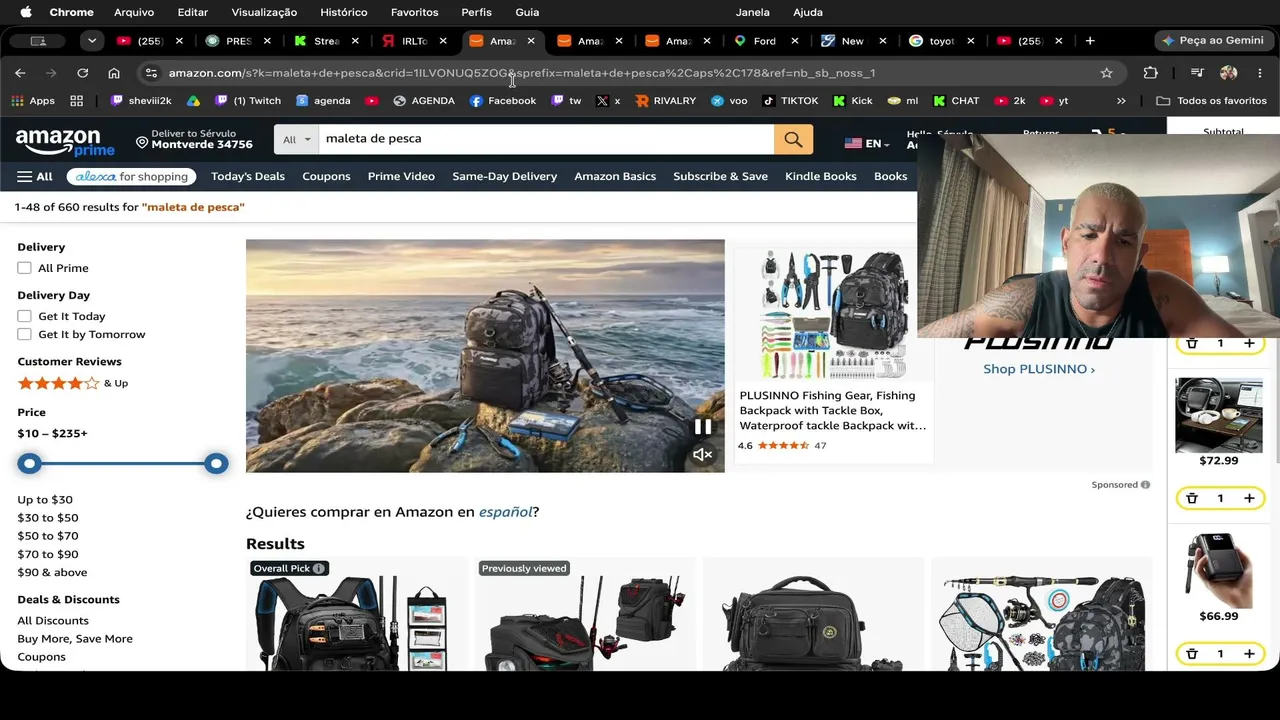1280x720 pixels.
Task: Open the $72.99 cart item thumbnail
Action: click(x=1218, y=414)
